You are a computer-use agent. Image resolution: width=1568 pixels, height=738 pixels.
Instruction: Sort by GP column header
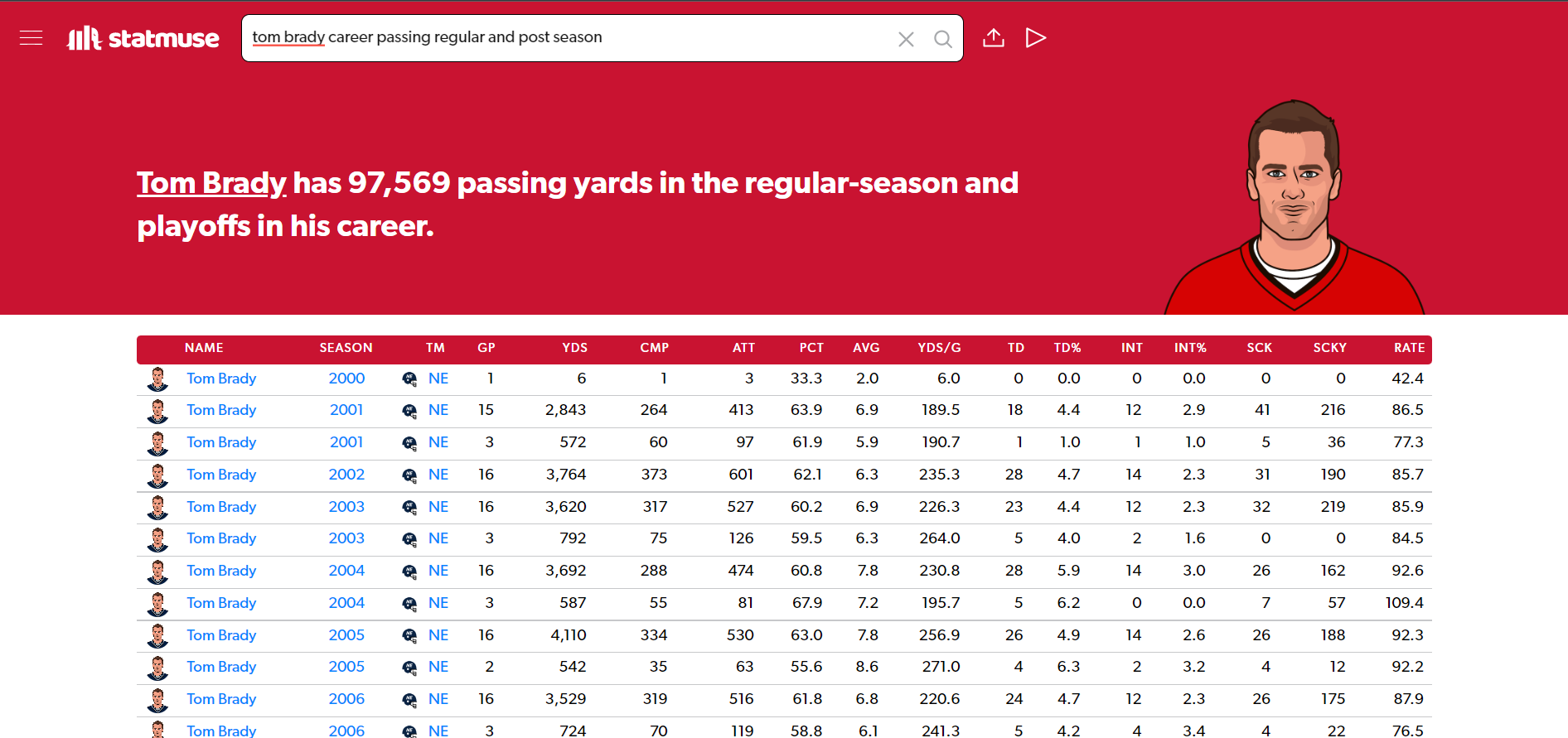[486, 348]
